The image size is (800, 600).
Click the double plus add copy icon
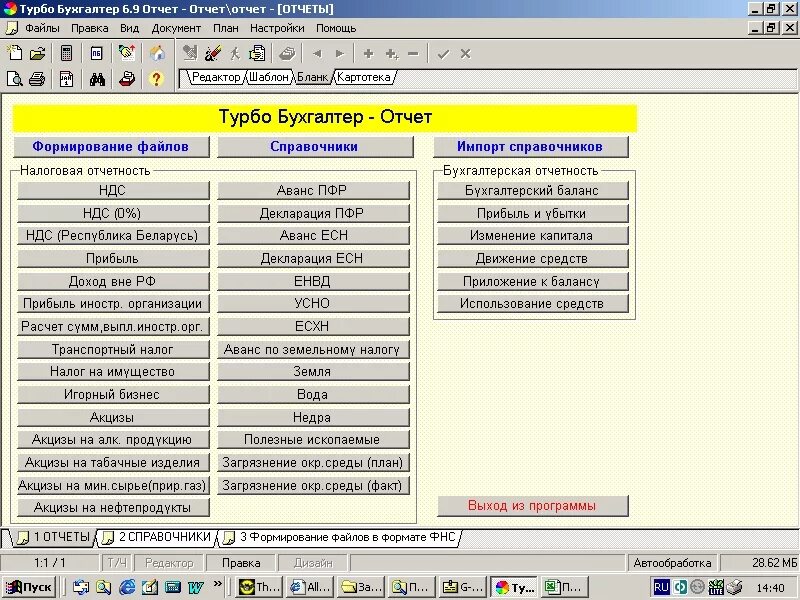pyautogui.click(x=391, y=54)
